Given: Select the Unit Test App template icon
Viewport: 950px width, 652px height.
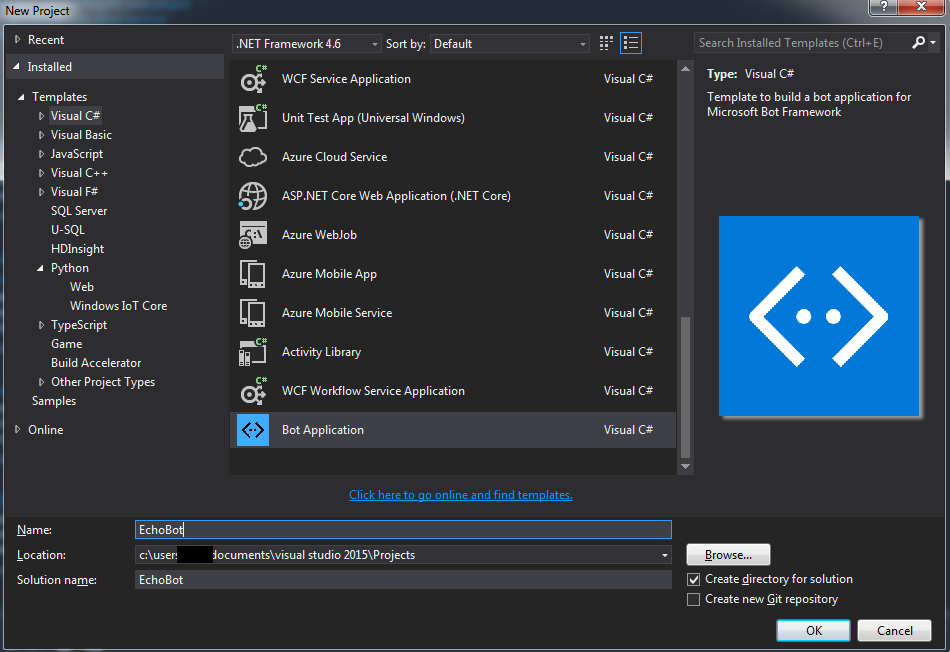Looking at the screenshot, I should coord(253,118).
